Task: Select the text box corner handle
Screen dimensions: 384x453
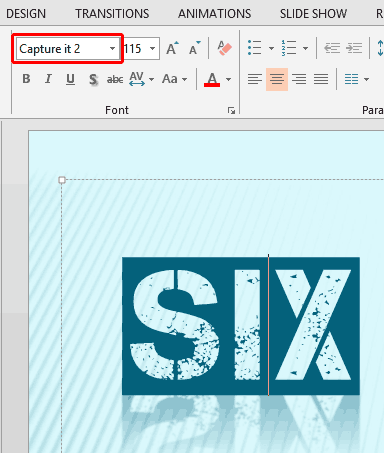Action: click(62, 180)
